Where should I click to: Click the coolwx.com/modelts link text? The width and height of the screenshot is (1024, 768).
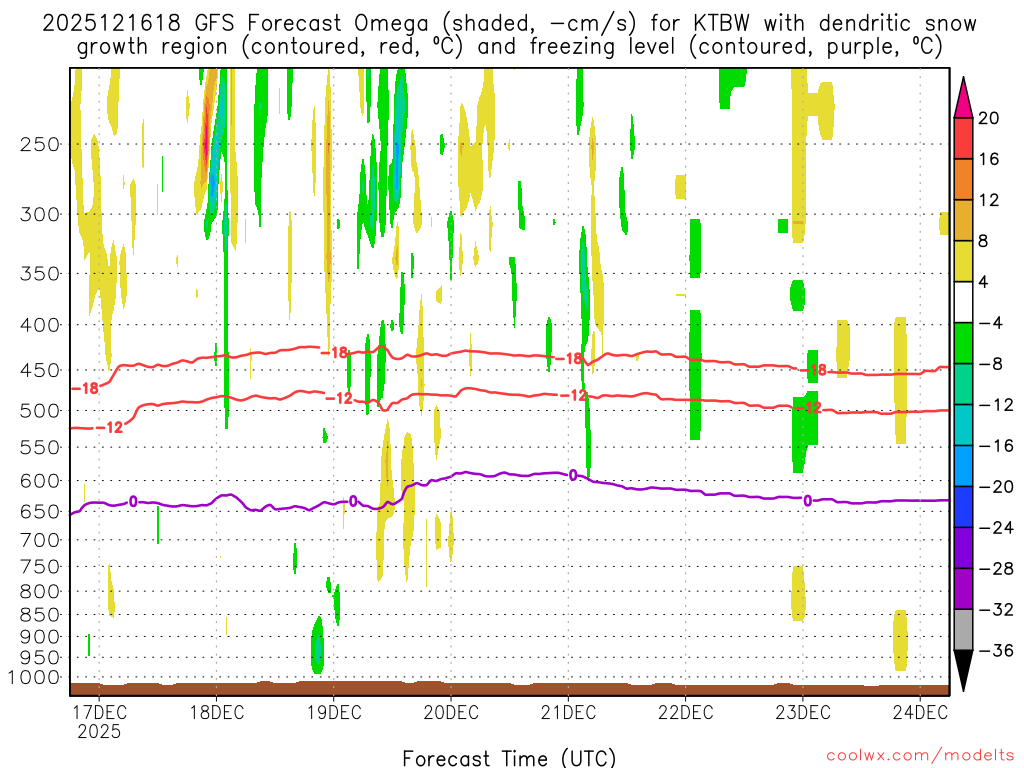pos(920,756)
